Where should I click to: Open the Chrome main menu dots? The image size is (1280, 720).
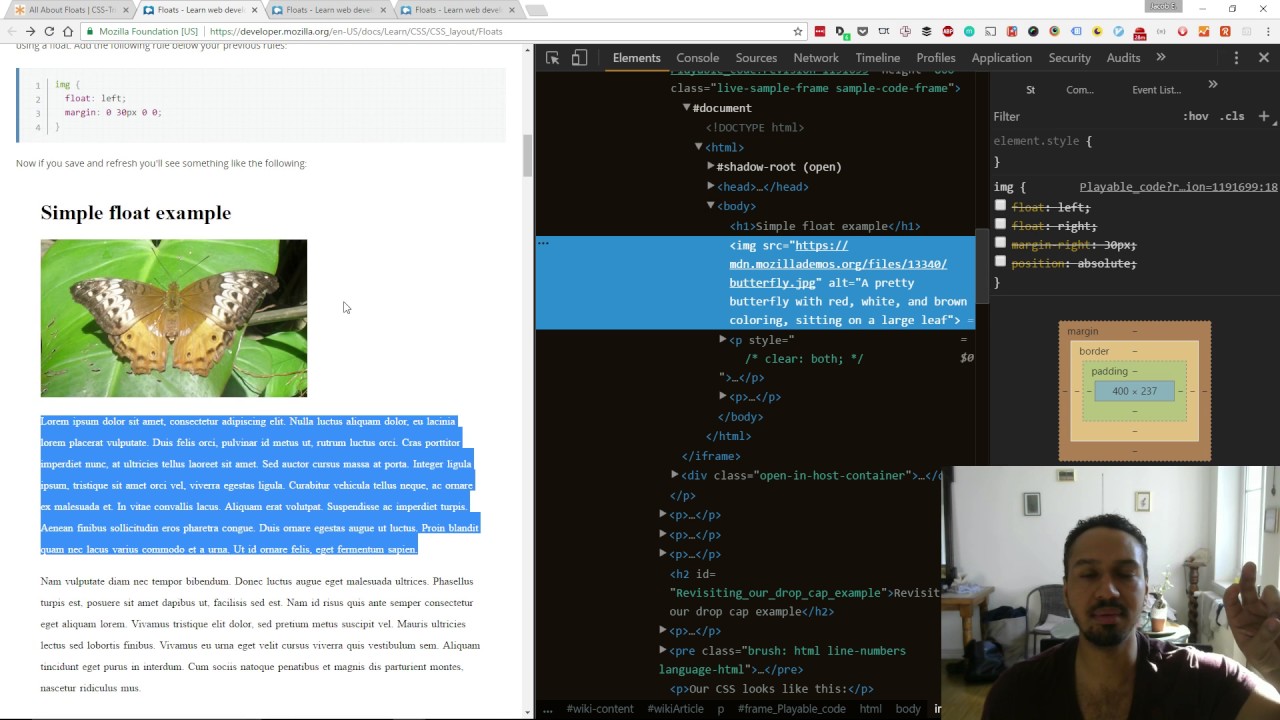click(1268, 31)
